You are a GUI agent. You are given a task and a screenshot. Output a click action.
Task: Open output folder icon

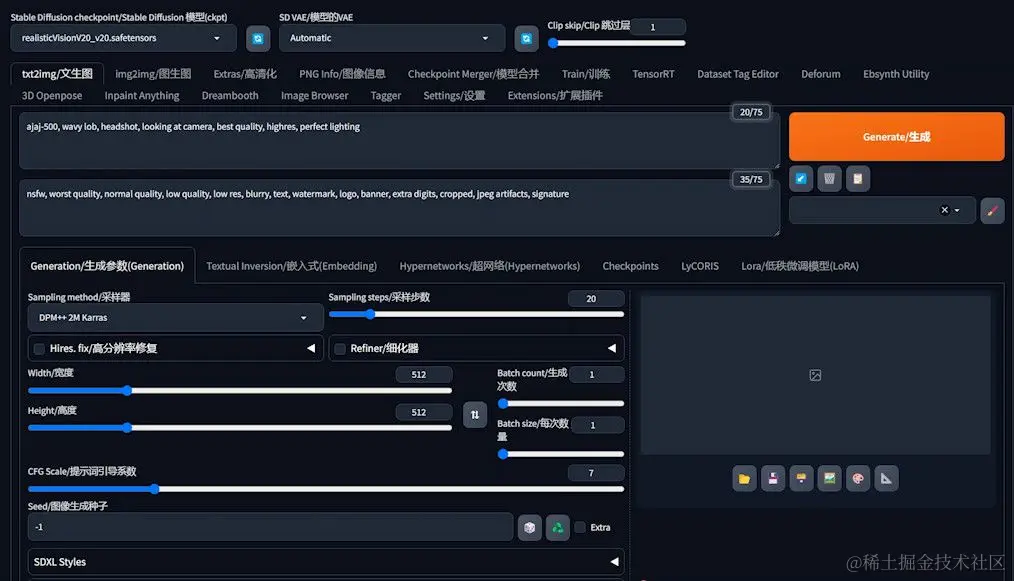pyautogui.click(x=744, y=479)
